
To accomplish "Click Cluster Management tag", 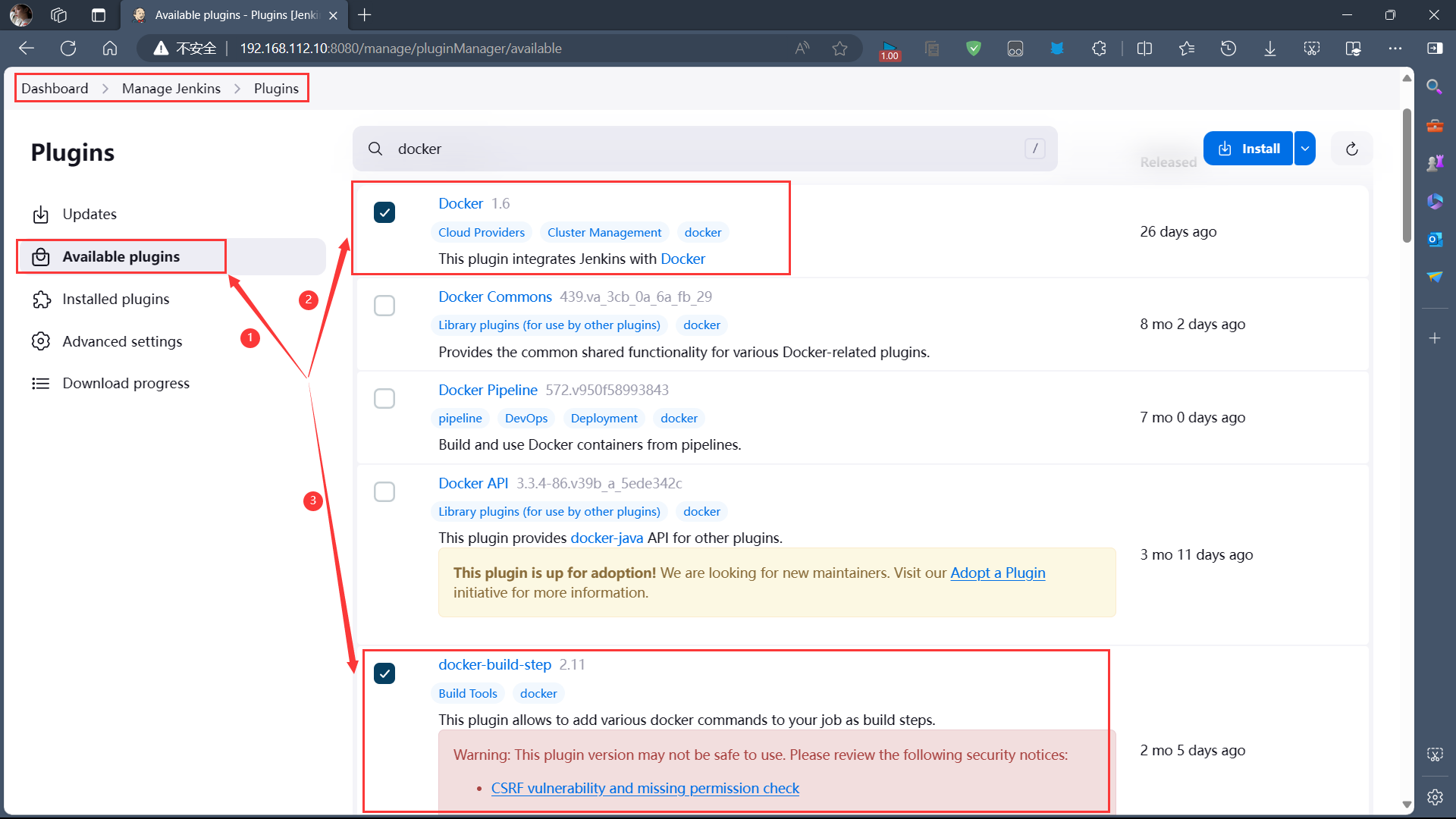I will point(604,232).
